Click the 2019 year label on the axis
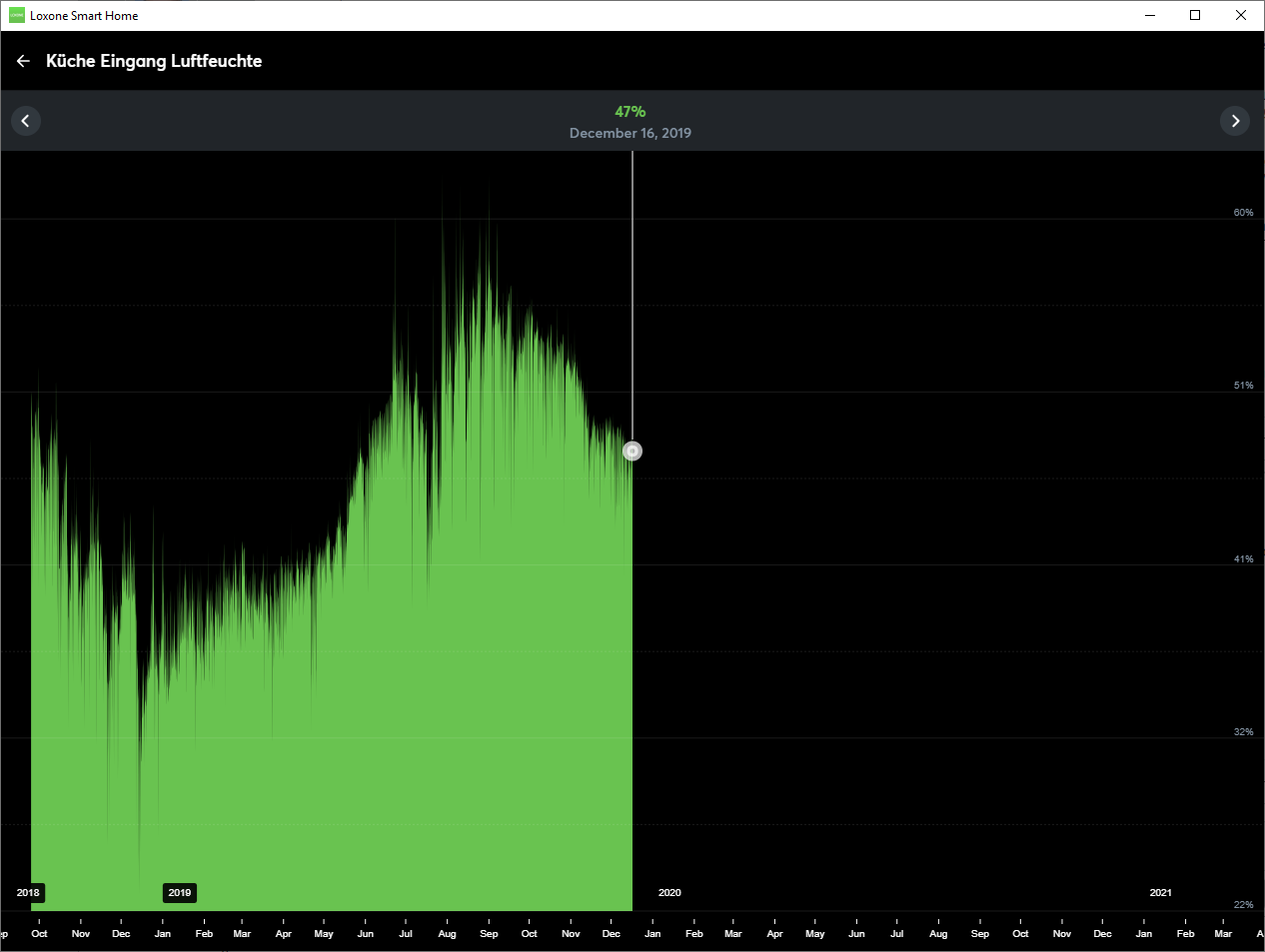This screenshot has height=952, width=1265. coord(180,893)
